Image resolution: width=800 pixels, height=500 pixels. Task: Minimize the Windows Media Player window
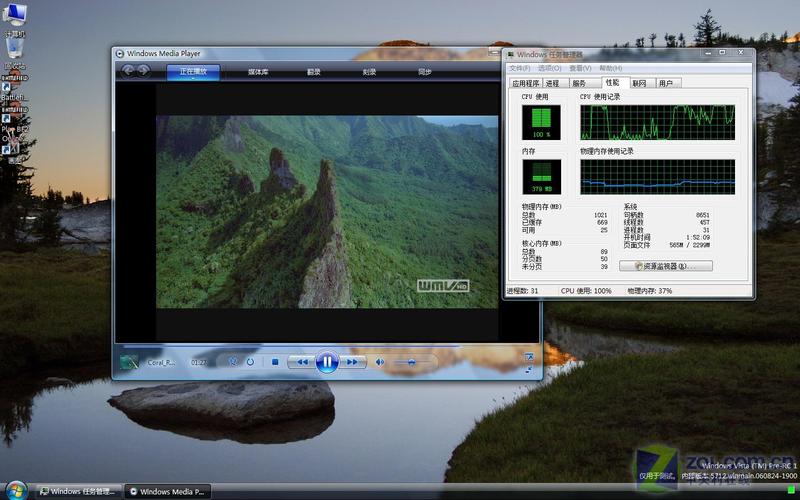pos(494,52)
